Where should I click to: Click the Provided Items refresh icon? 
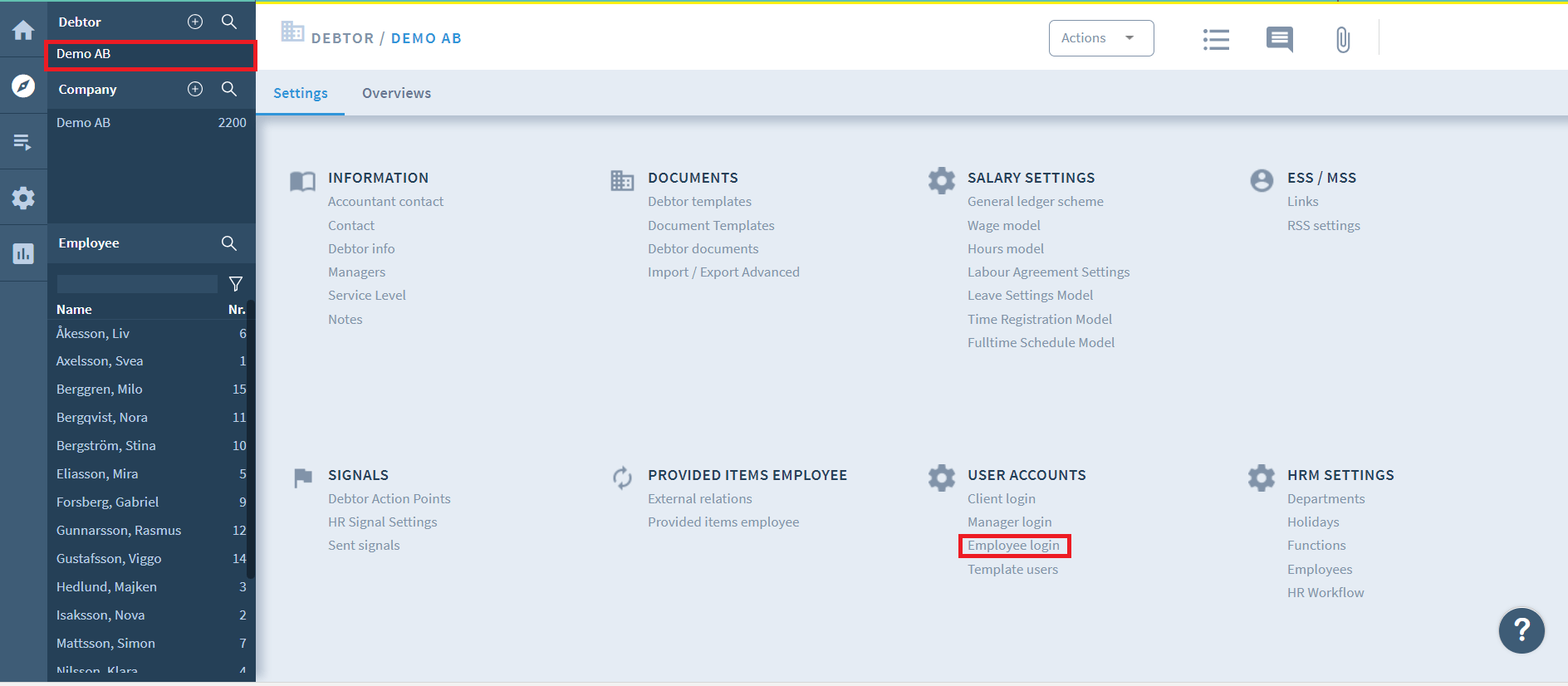click(622, 478)
